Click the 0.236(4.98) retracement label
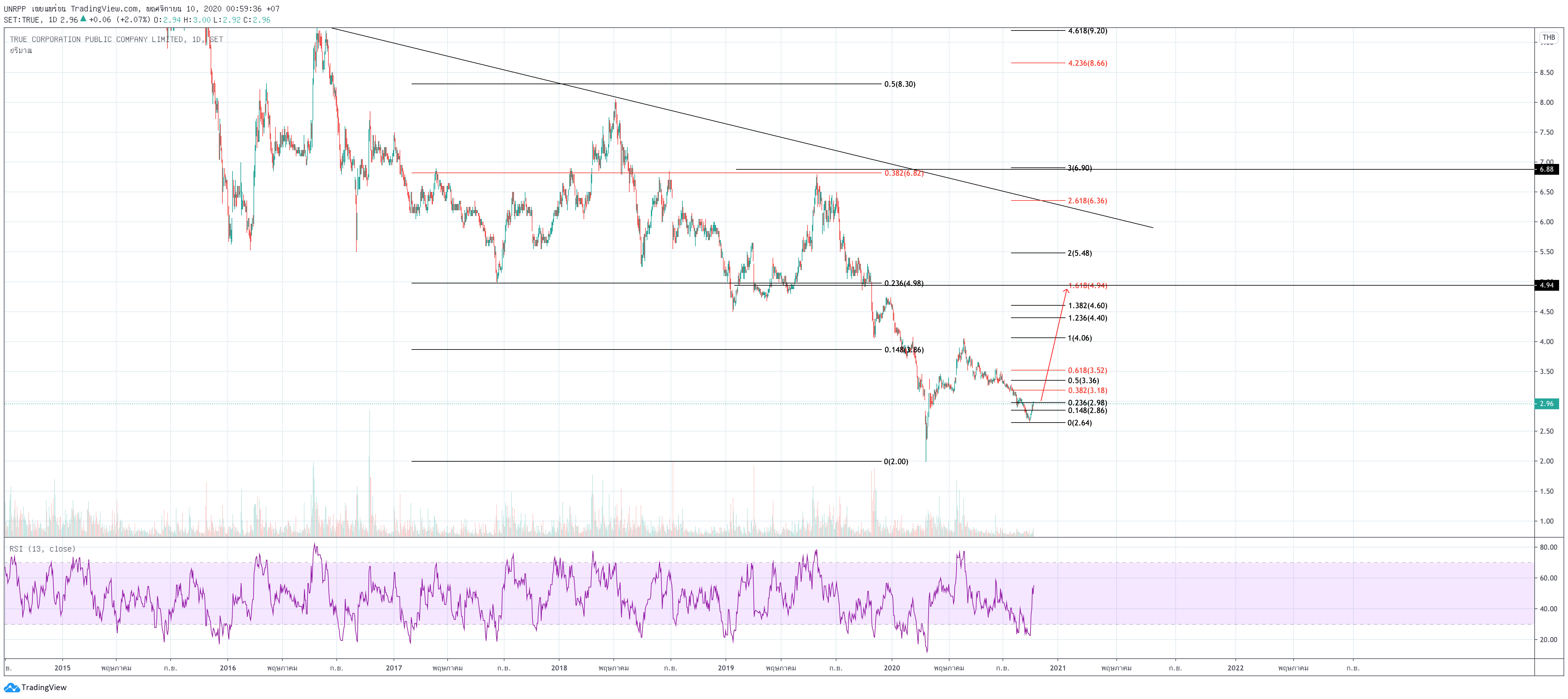The height and width of the screenshot is (699, 1568). [x=904, y=283]
